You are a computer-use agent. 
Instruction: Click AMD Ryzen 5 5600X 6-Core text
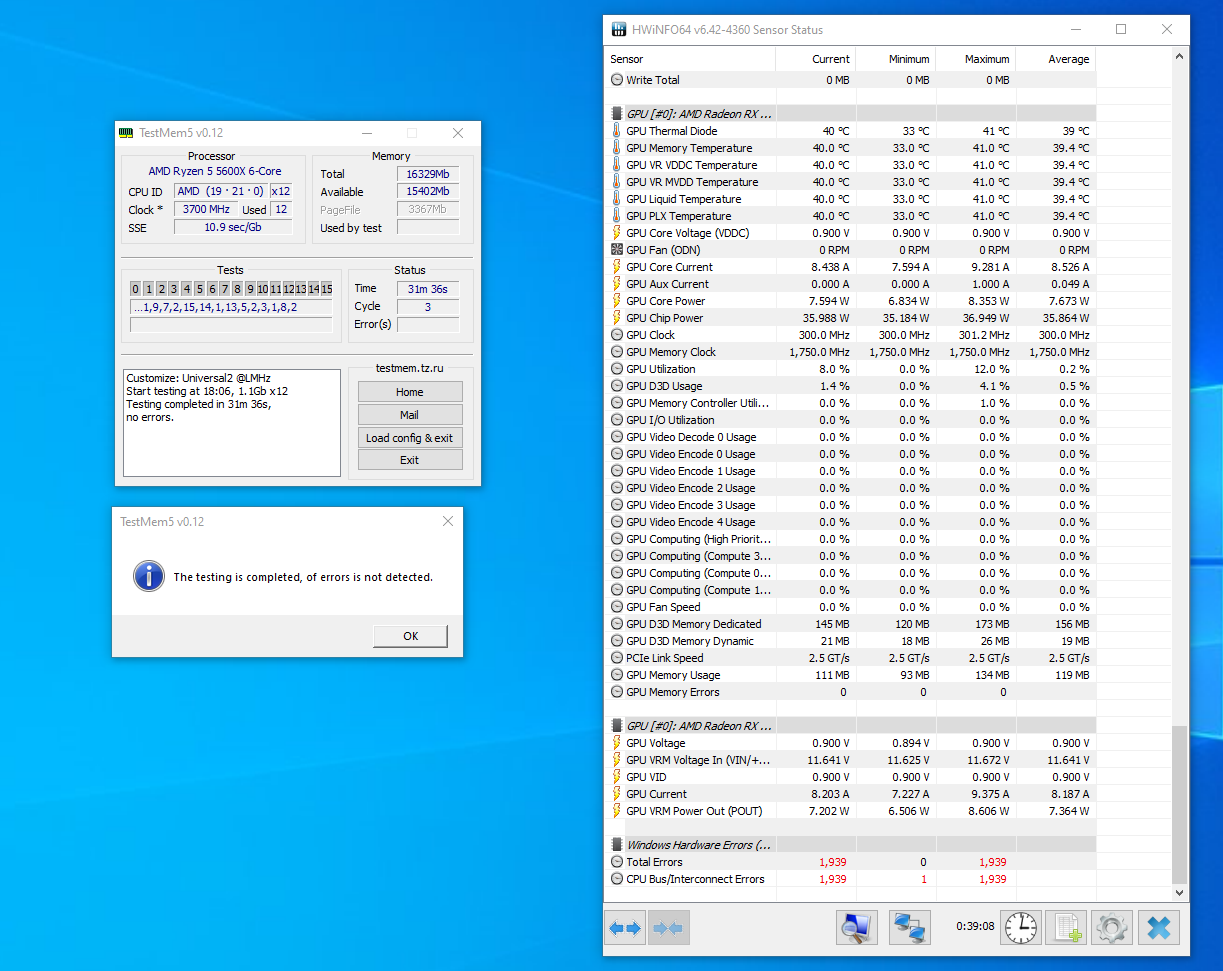tap(215, 172)
